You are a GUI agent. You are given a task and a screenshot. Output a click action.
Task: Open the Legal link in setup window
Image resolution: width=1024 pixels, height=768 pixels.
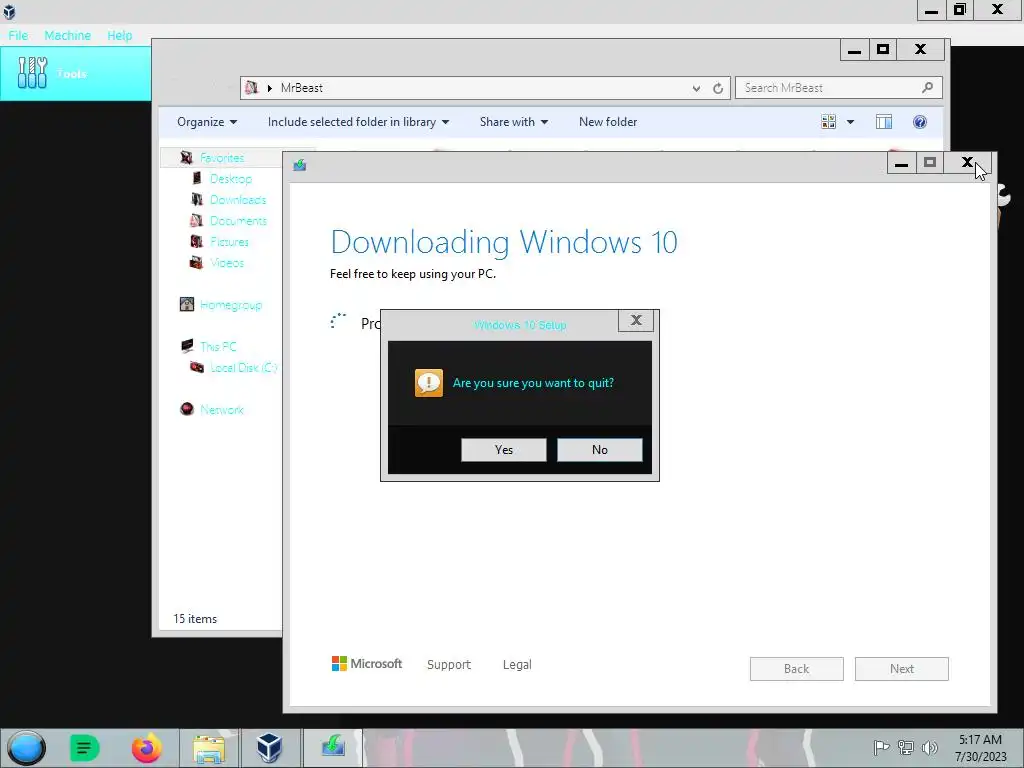click(x=517, y=664)
